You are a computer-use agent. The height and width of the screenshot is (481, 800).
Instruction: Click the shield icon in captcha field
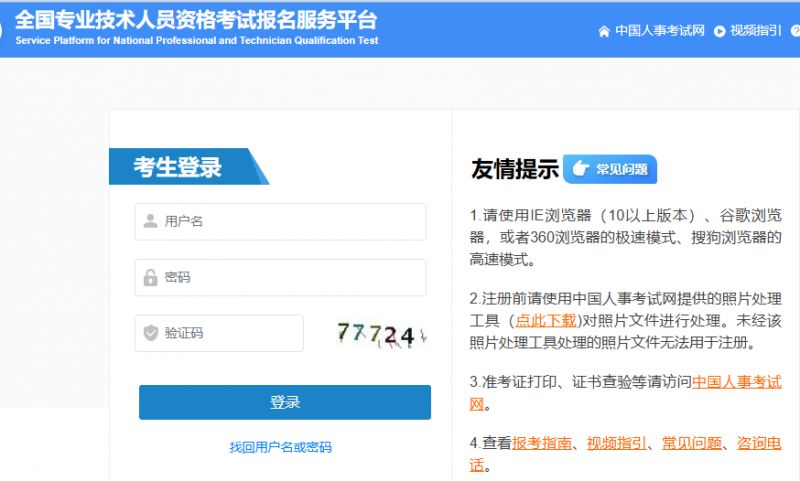pyautogui.click(x=151, y=333)
